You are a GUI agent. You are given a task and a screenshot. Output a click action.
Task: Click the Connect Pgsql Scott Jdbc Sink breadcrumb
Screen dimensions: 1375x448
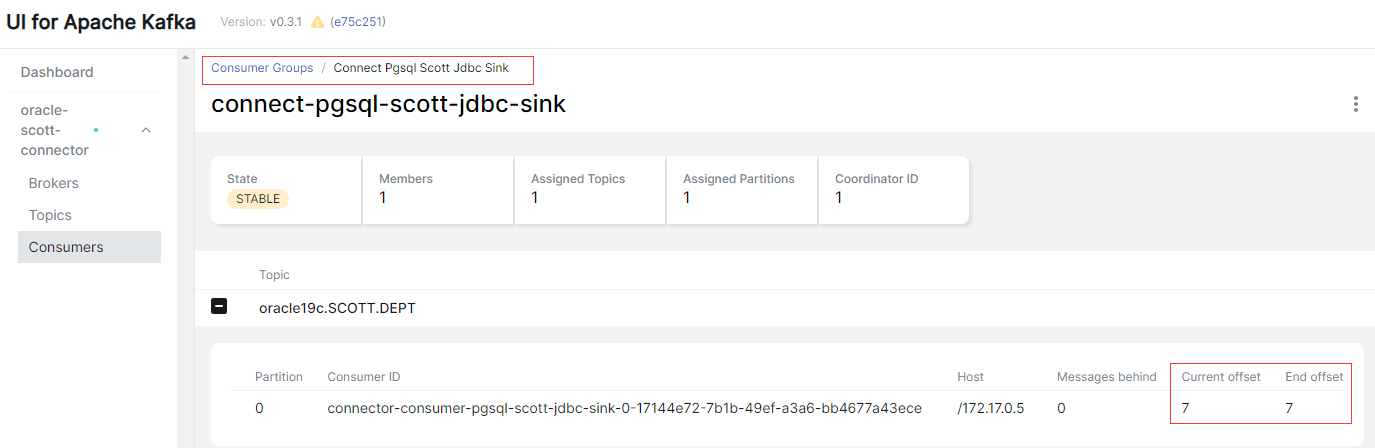coord(421,68)
